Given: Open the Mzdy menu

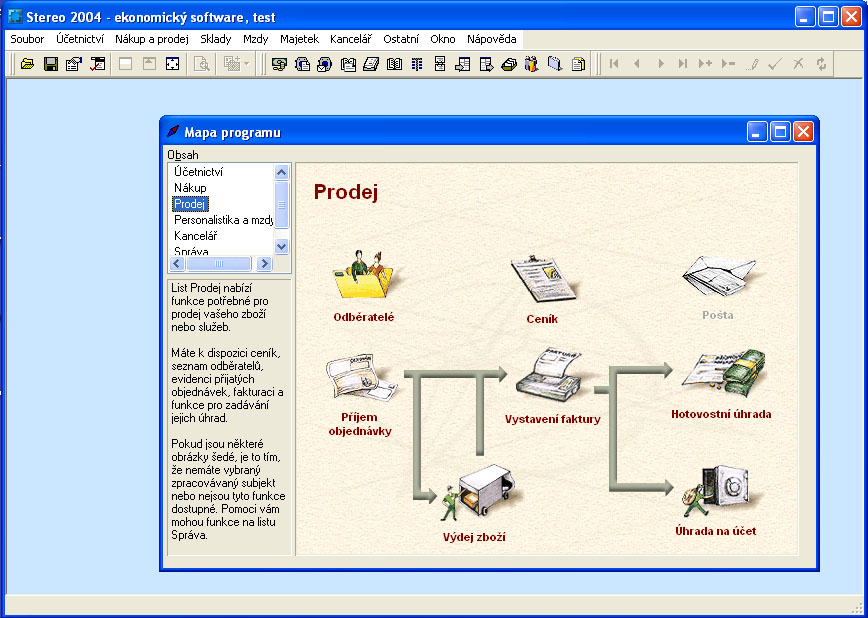Looking at the screenshot, I should [x=255, y=39].
